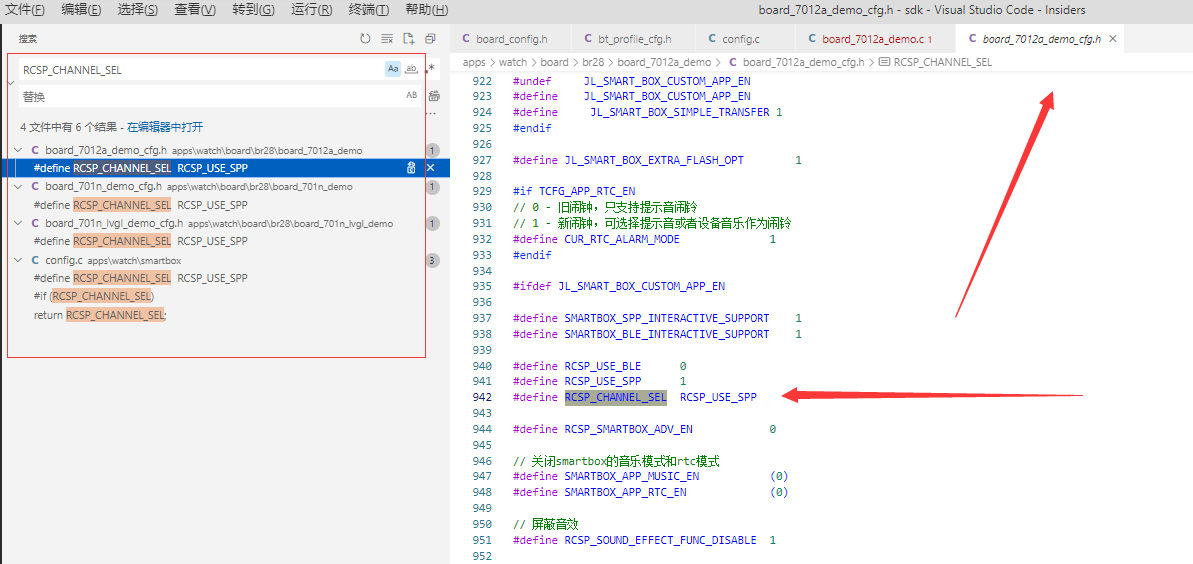This screenshot has height=564, width=1193.
Task: Click the 3 count badge for config.c
Action: (x=434, y=260)
